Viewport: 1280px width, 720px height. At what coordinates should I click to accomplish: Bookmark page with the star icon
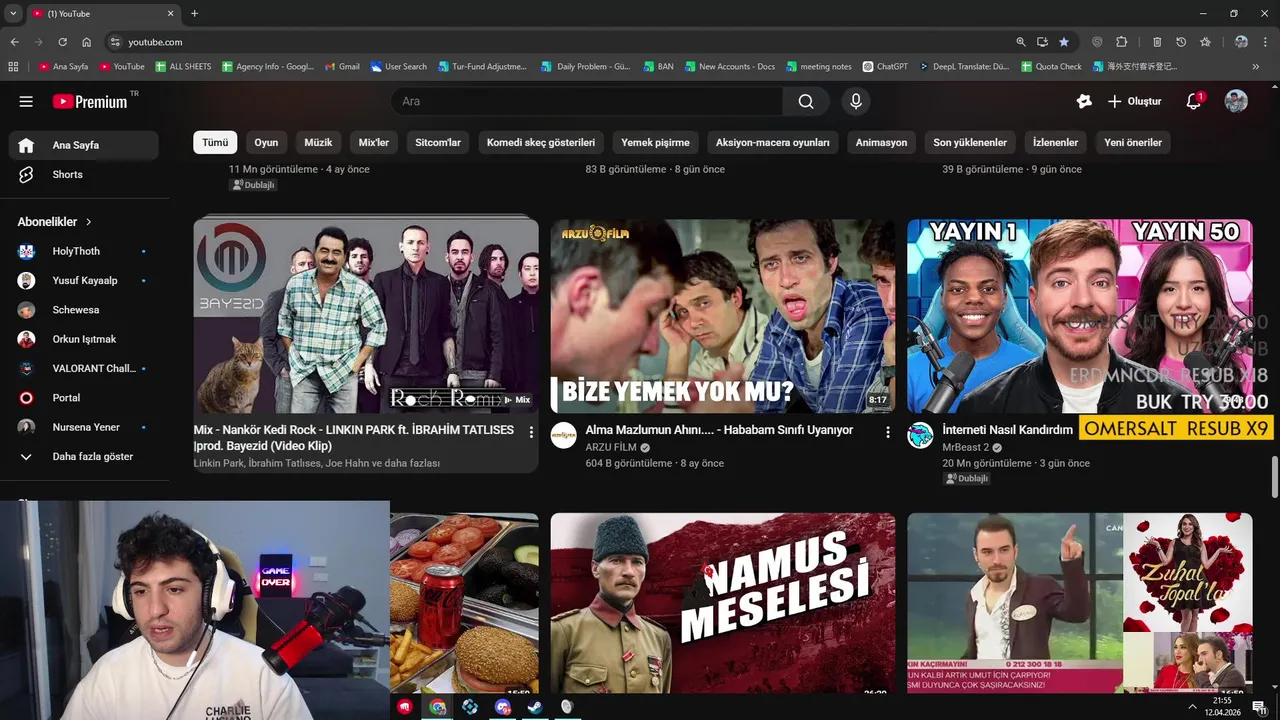pyautogui.click(x=1064, y=42)
